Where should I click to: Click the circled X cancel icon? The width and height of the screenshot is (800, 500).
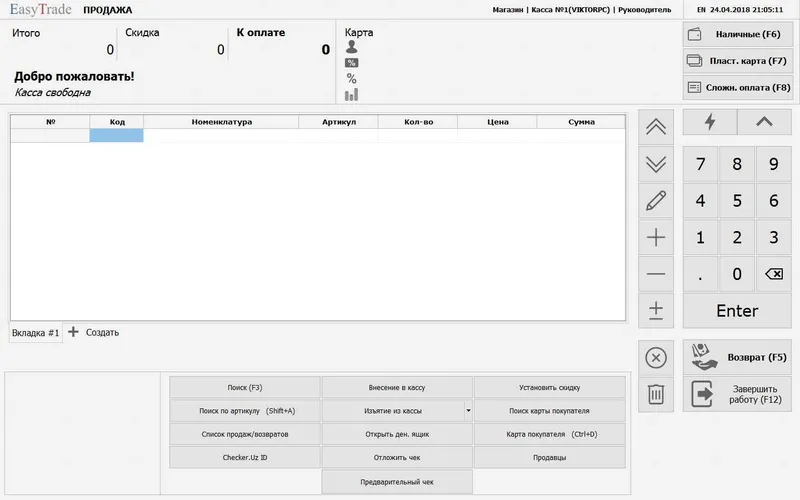coord(656,358)
